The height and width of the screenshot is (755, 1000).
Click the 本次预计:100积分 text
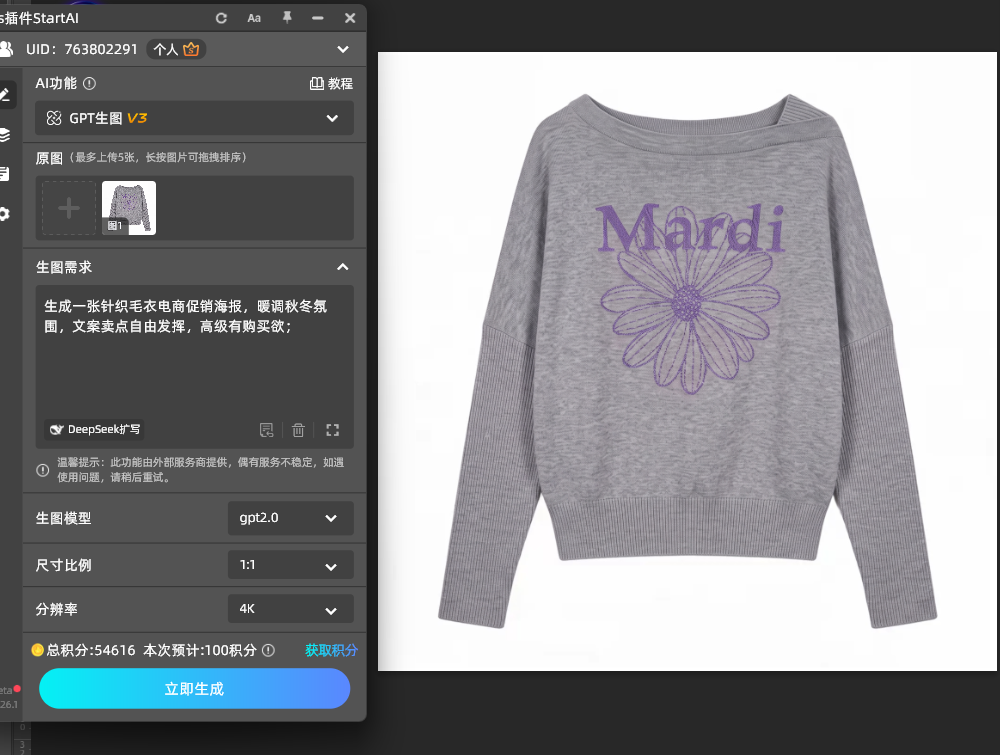(200, 650)
